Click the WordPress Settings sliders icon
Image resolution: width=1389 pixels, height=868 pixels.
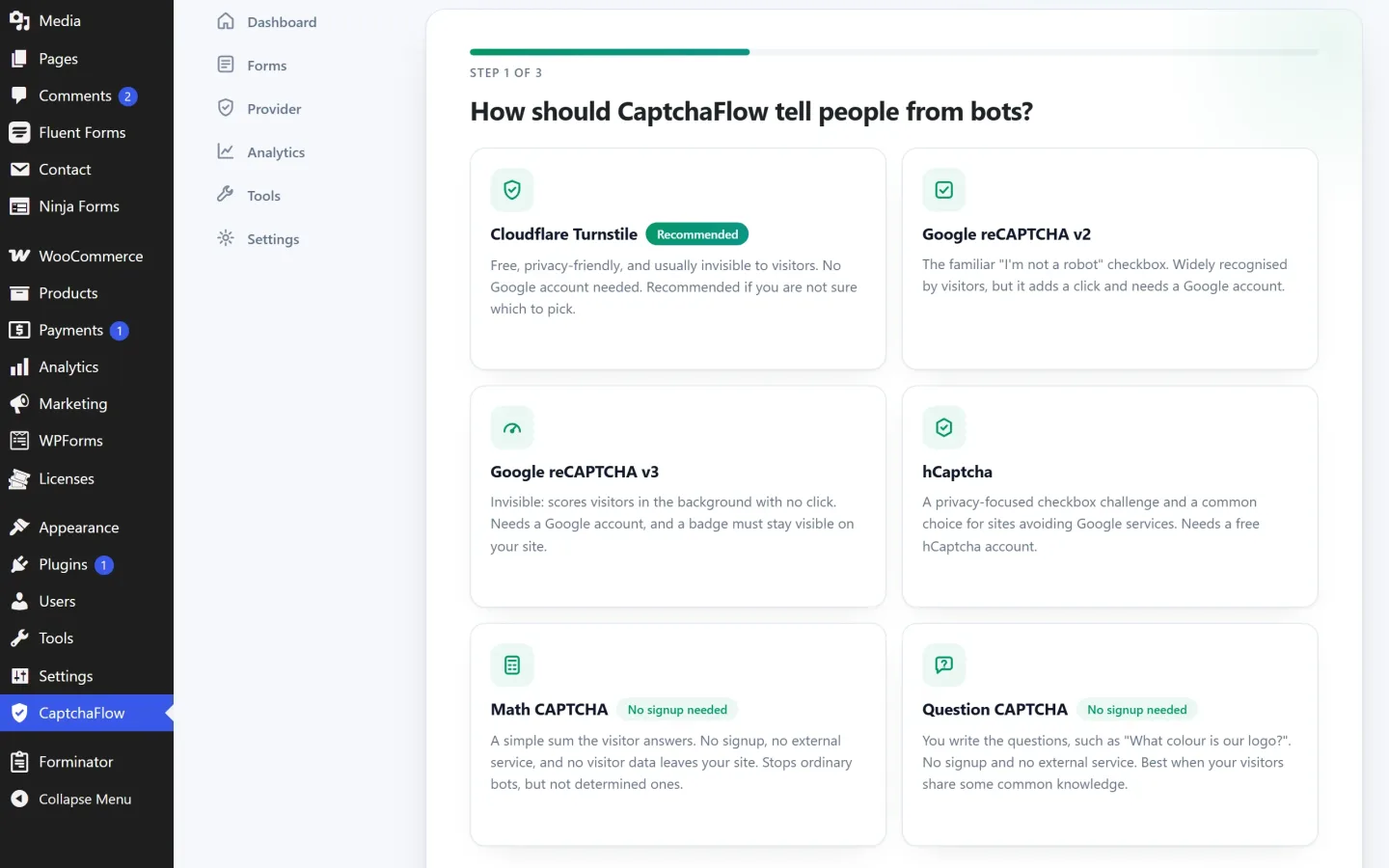(x=19, y=676)
